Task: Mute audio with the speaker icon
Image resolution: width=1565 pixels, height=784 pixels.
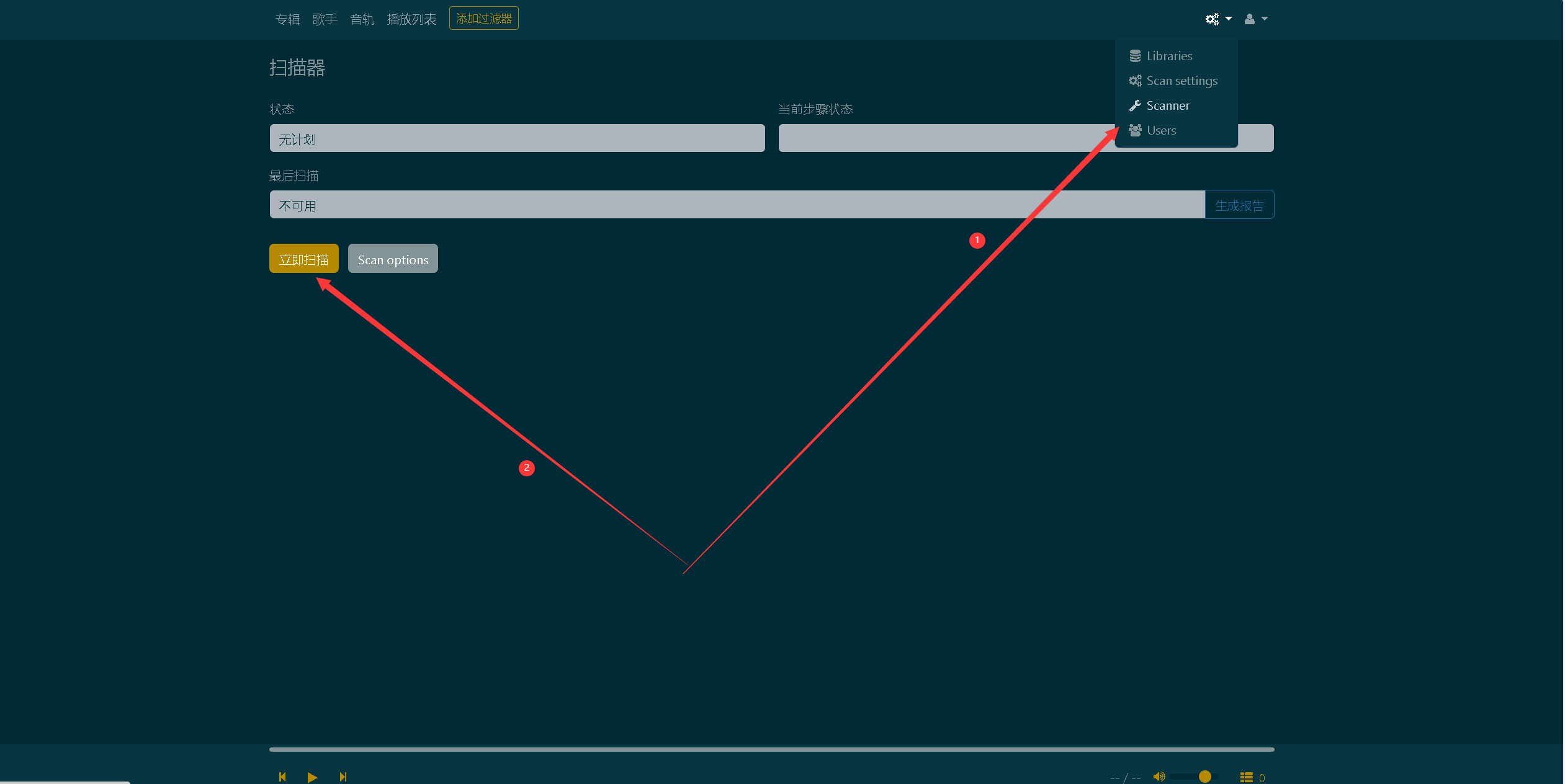Action: (x=1159, y=777)
